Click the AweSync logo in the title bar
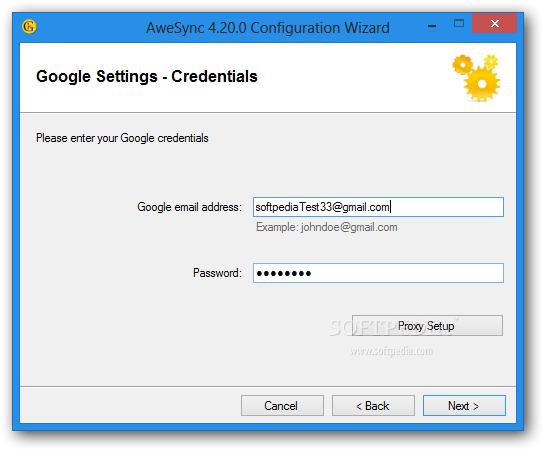 (x=29, y=27)
